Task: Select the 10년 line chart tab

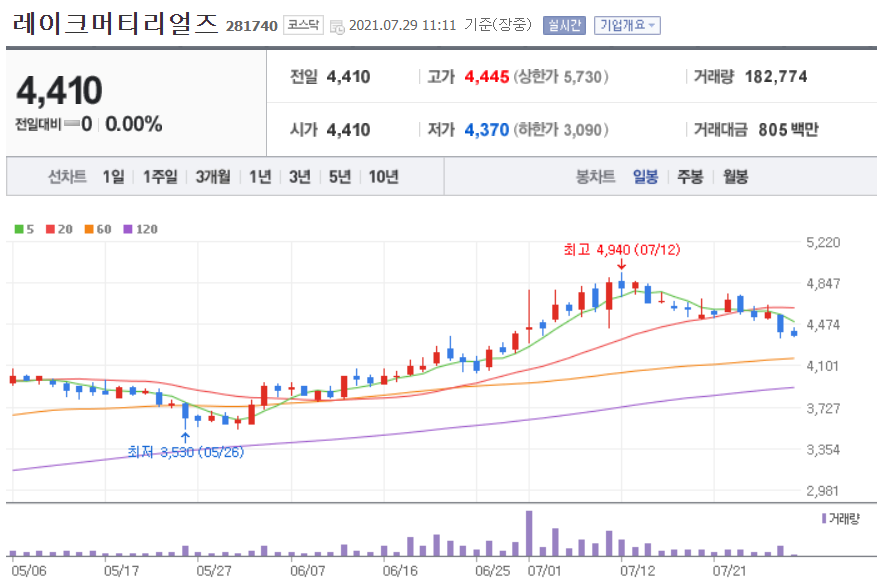Action: (384, 177)
